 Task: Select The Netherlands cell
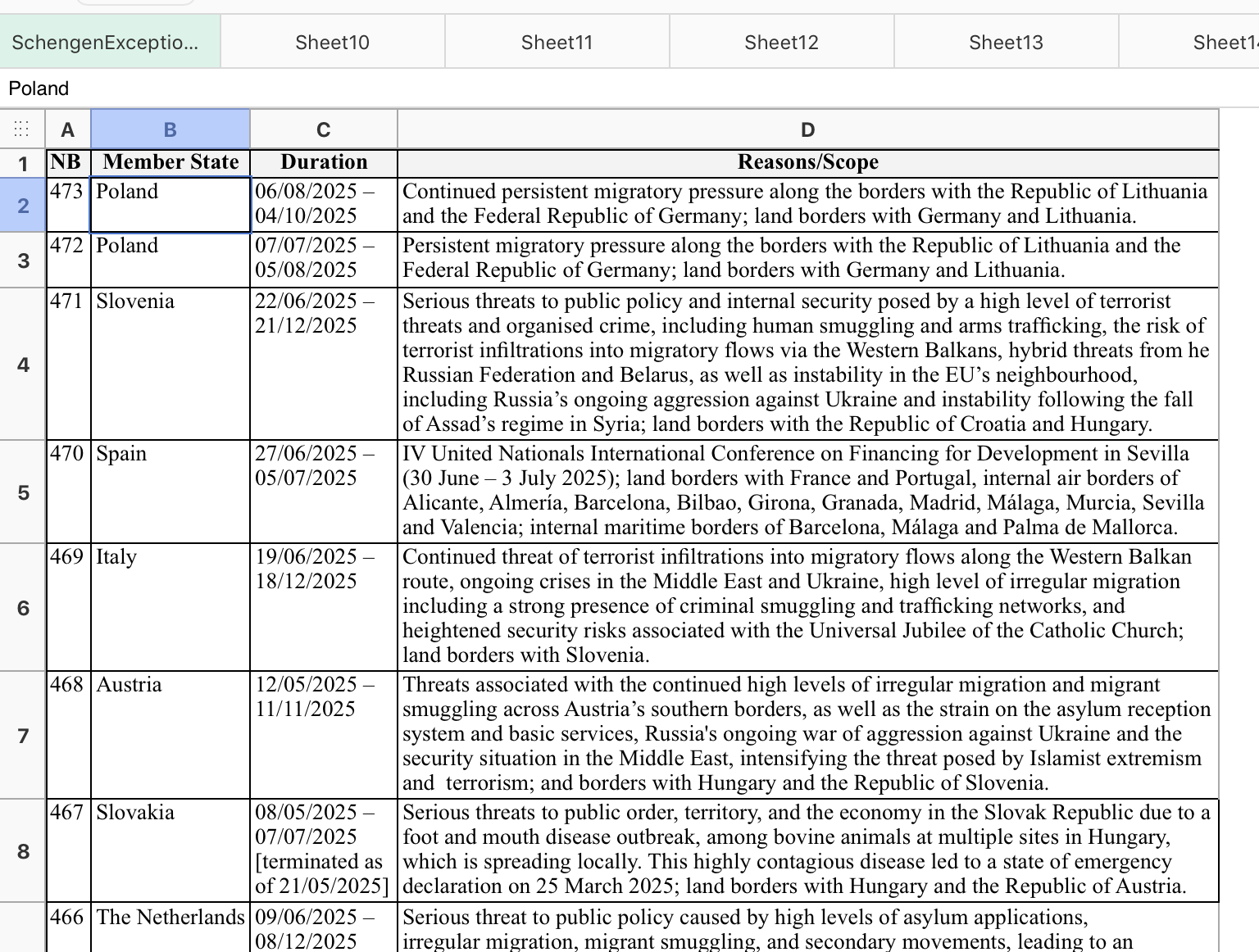coord(170,927)
